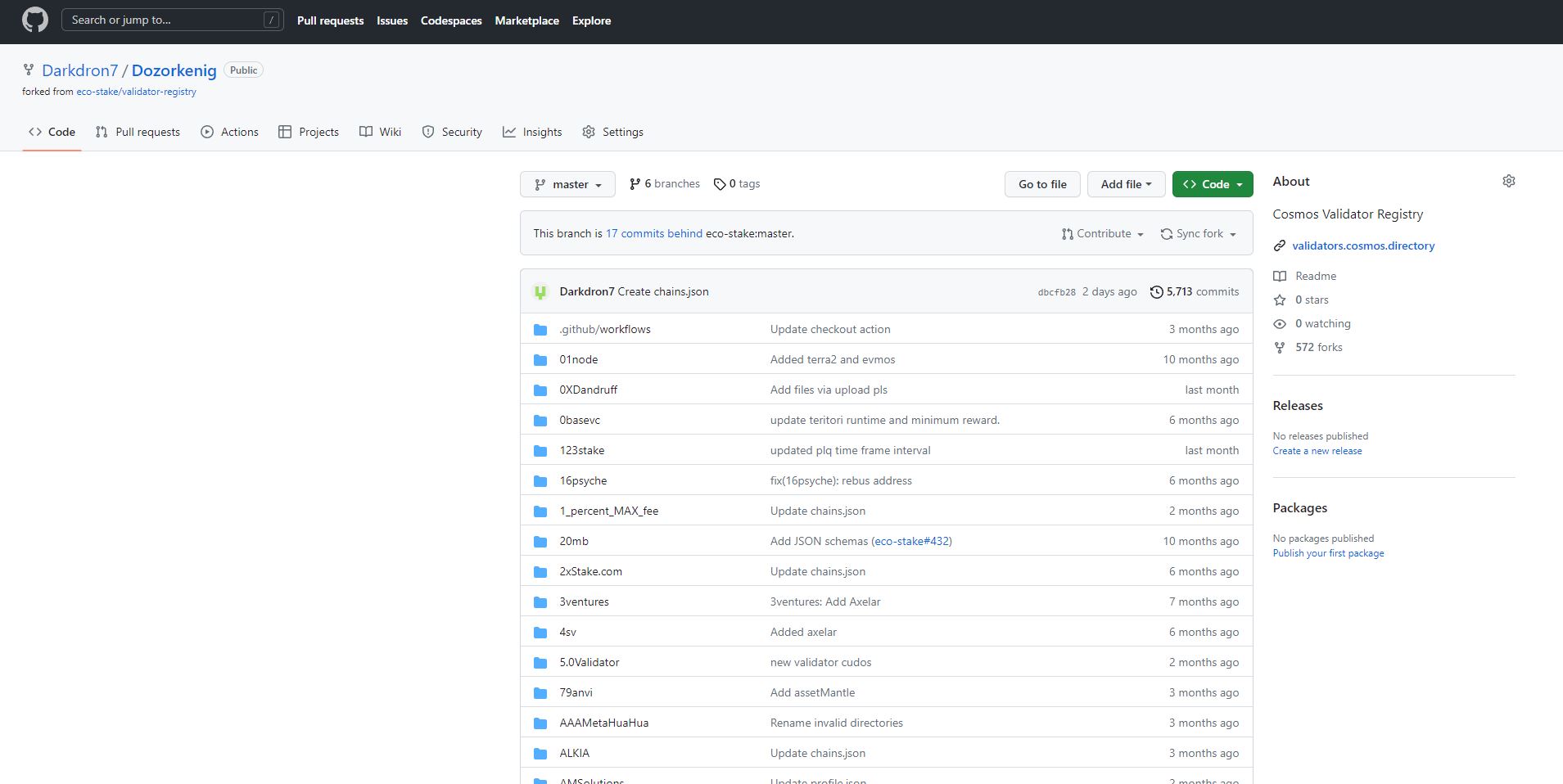Expand the Add file dropdown

(1126, 184)
